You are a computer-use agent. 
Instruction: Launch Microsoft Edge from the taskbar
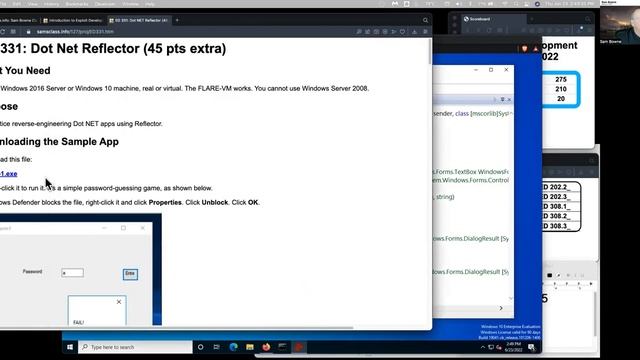(233, 347)
